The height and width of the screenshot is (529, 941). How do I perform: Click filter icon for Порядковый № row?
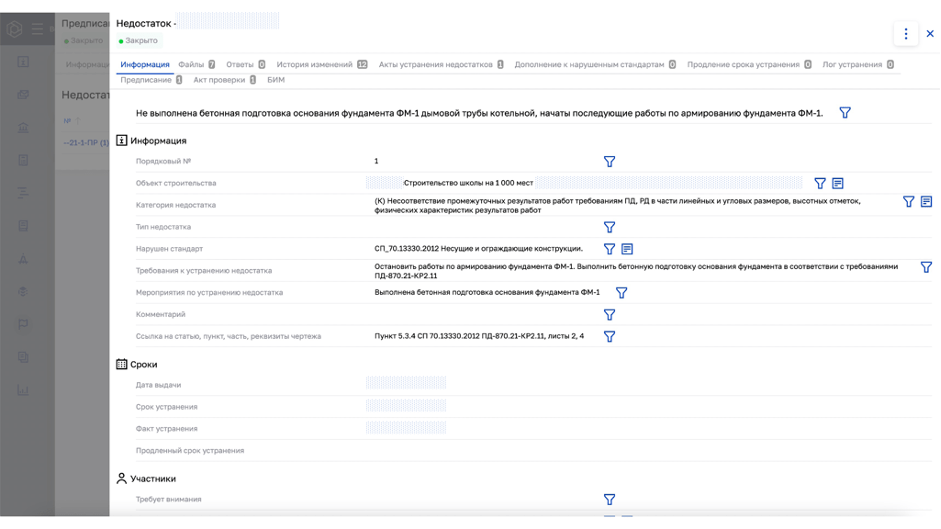(x=609, y=161)
